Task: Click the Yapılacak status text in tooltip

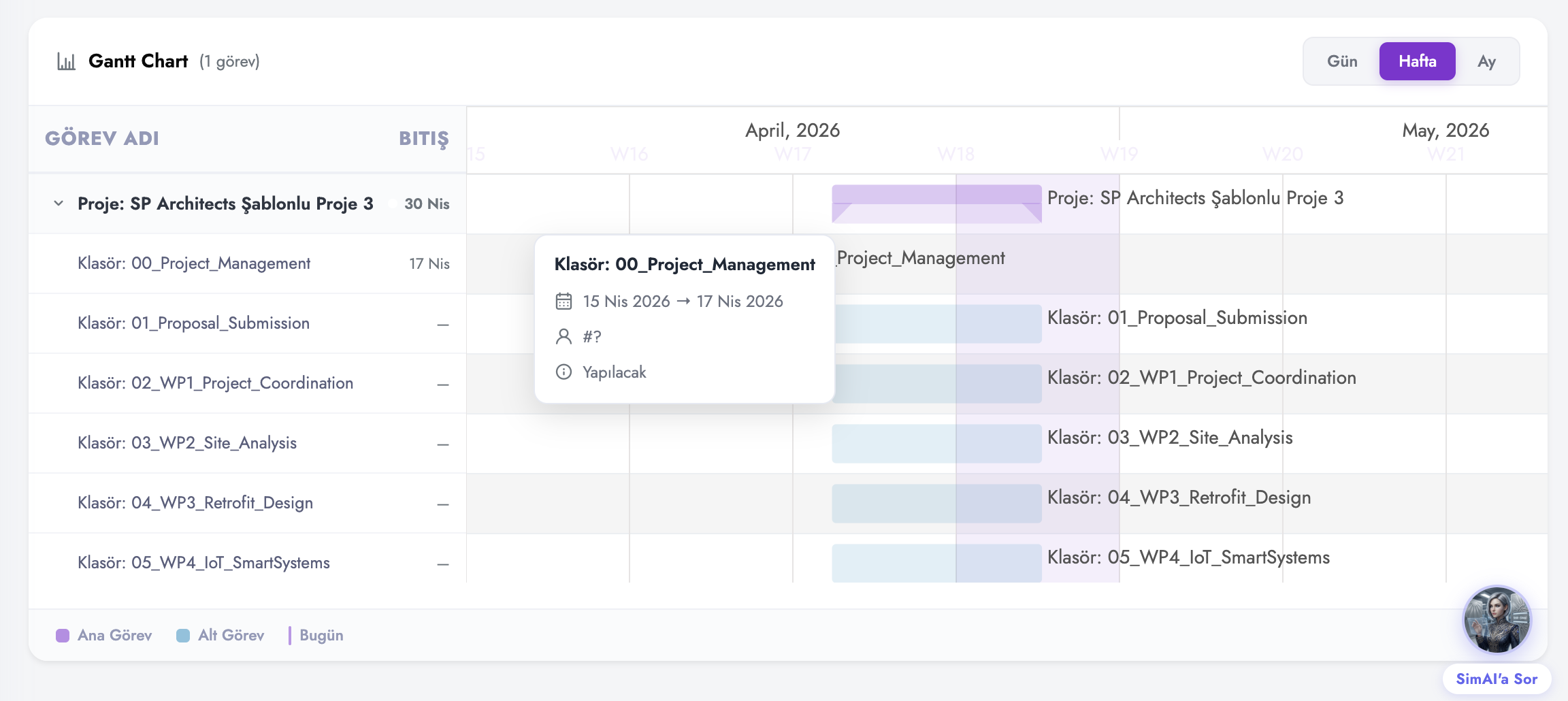Action: click(614, 372)
